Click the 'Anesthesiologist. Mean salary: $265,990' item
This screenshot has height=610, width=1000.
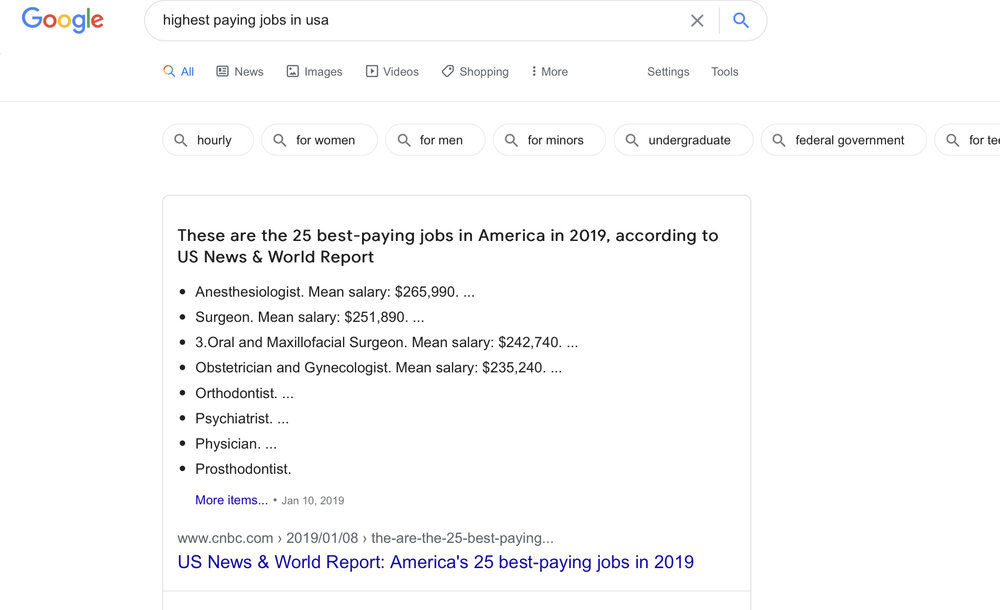click(x=335, y=292)
